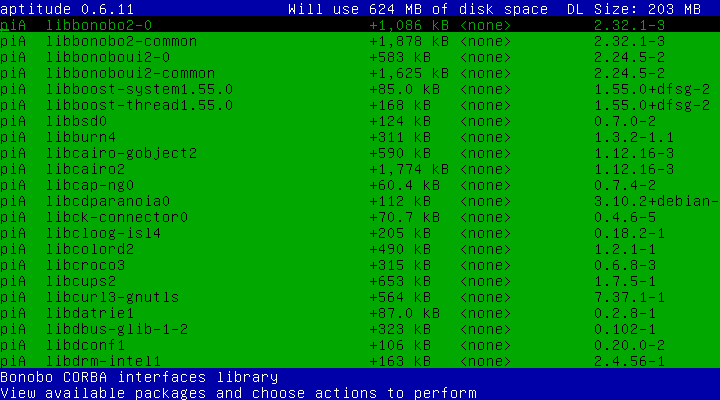The height and width of the screenshot is (400, 720).
Task: Click the piA status flag of libdatrie1
Action: (13, 313)
